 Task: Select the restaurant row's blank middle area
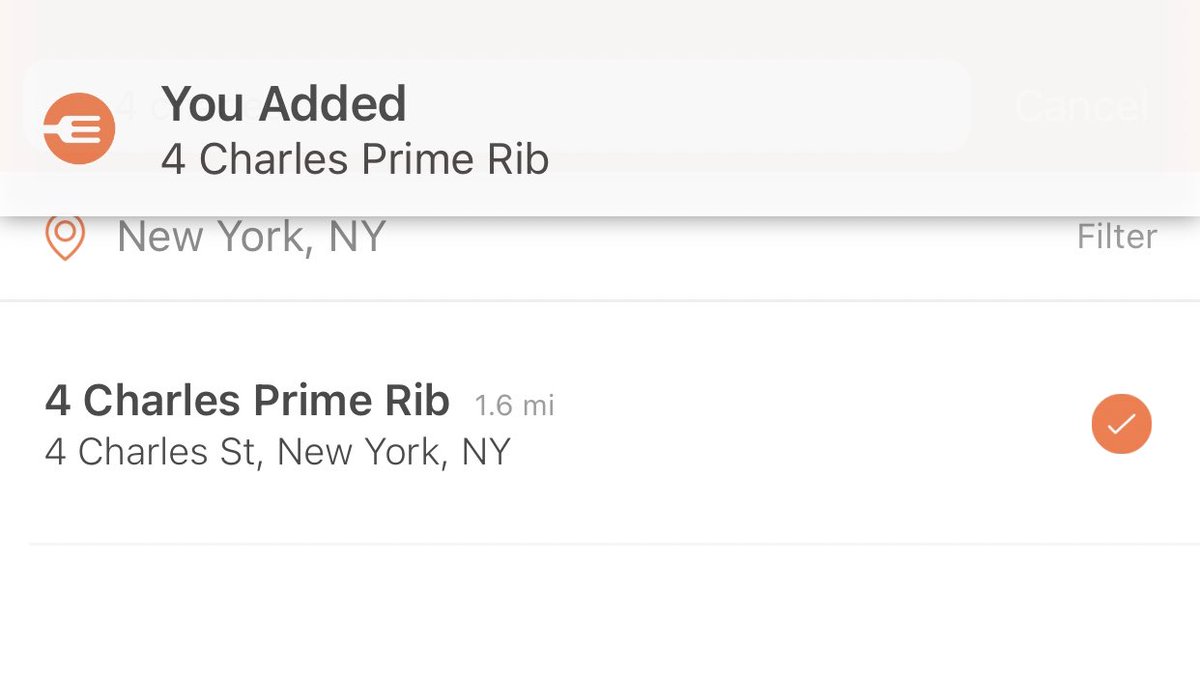click(820, 424)
